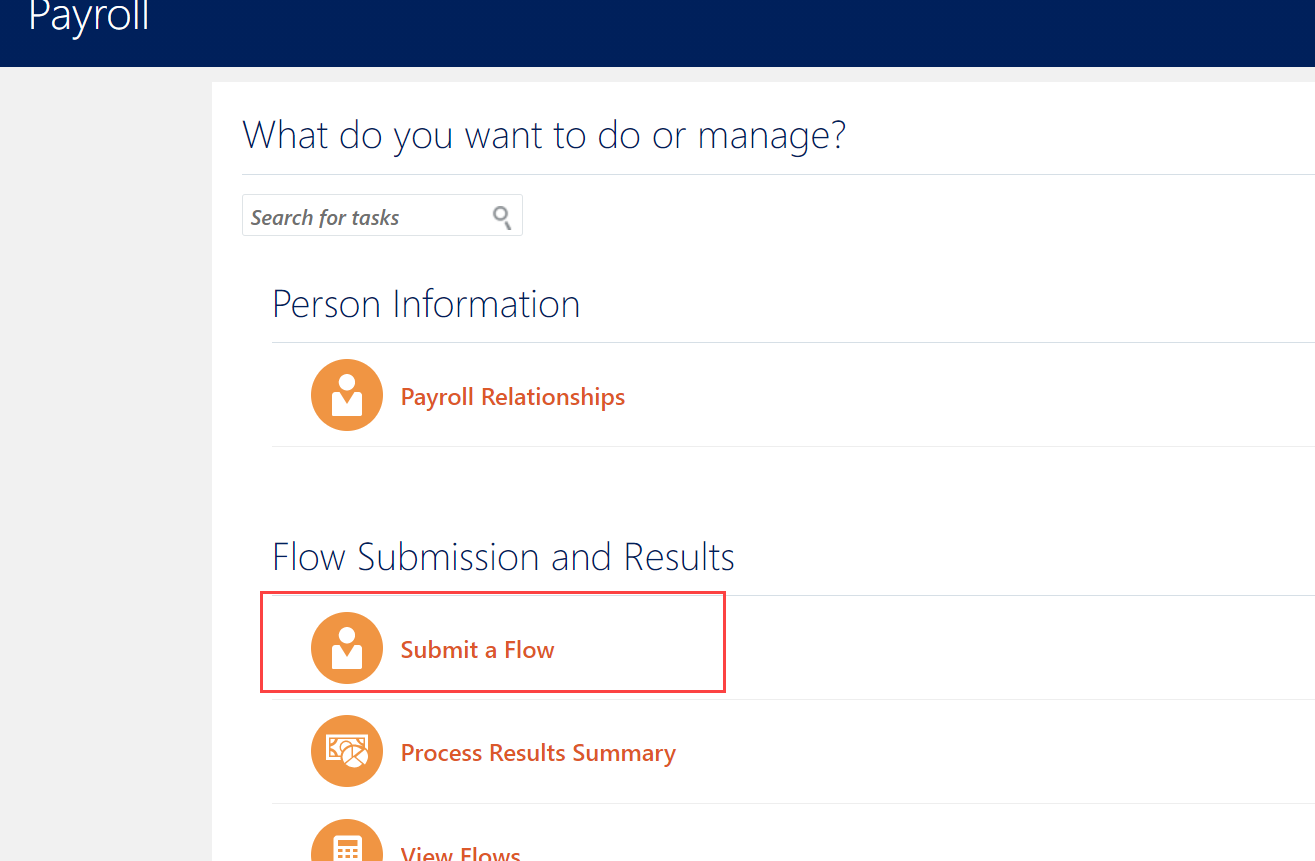Click the Person Information section heading
The height and width of the screenshot is (861, 1315).
click(426, 303)
